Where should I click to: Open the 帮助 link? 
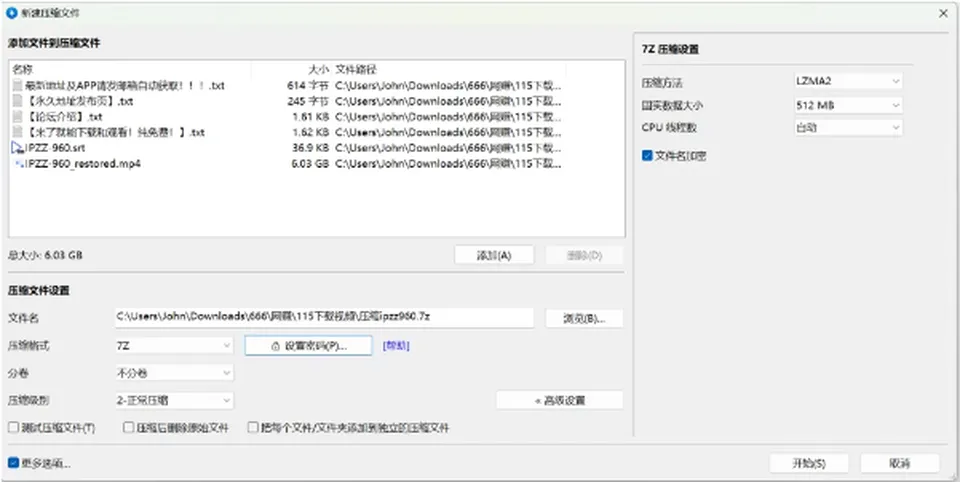(396, 346)
